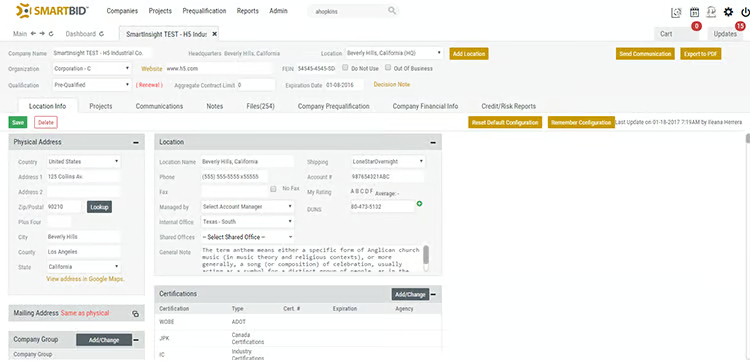Viewport: 750px width, 361px height.
Task: Collapse the Company Group panel
Action: (x=136, y=340)
